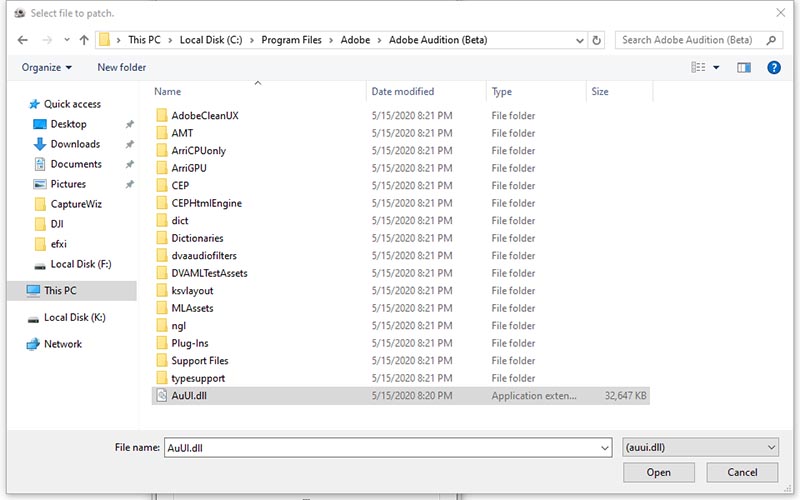Refresh the Adobe Audition (Beta) folder
800x500 pixels.
tap(596, 40)
